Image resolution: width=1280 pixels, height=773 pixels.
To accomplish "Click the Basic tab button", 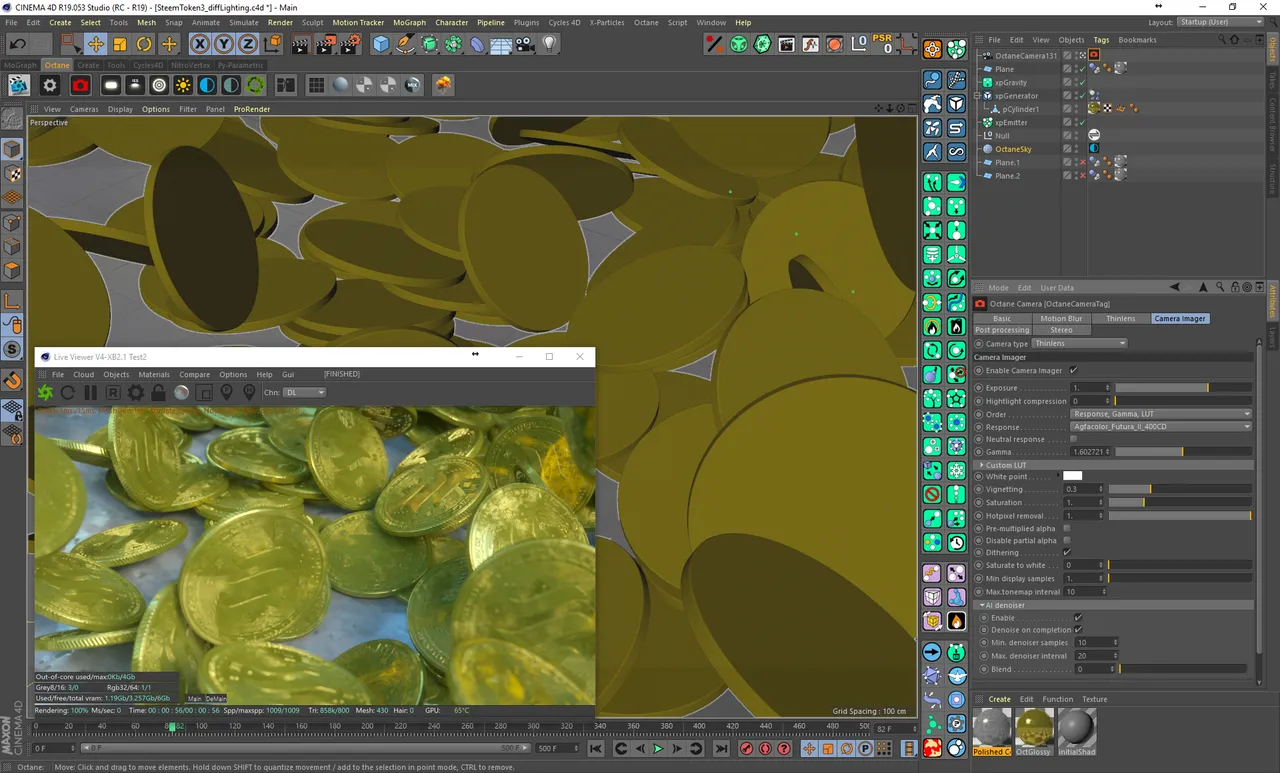I will pyautogui.click(x=1002, y=318).
